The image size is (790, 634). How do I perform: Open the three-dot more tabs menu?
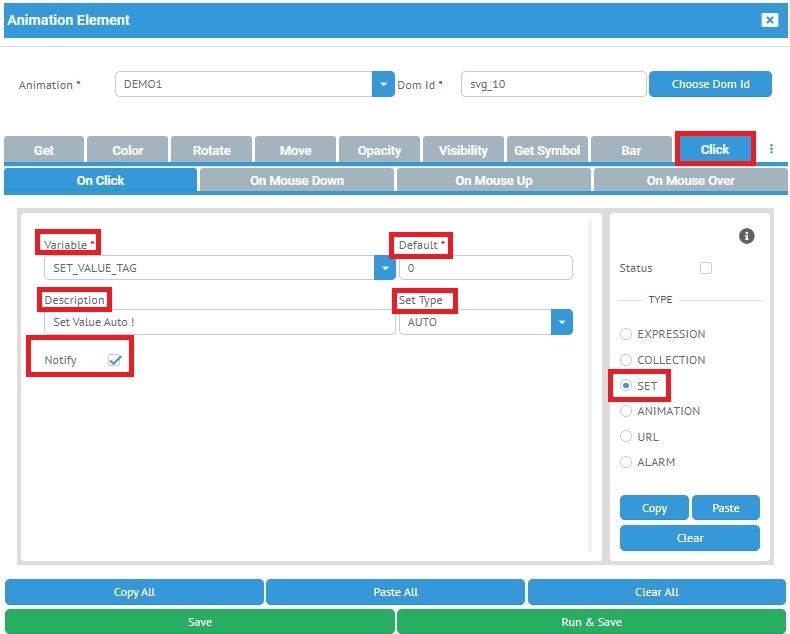point(771,149)
